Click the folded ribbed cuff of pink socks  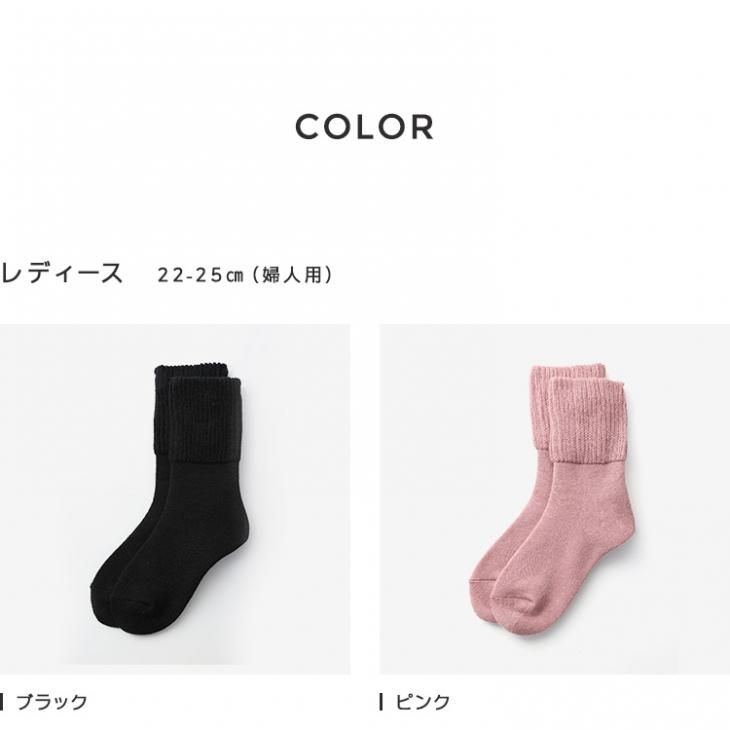(587, 421)
